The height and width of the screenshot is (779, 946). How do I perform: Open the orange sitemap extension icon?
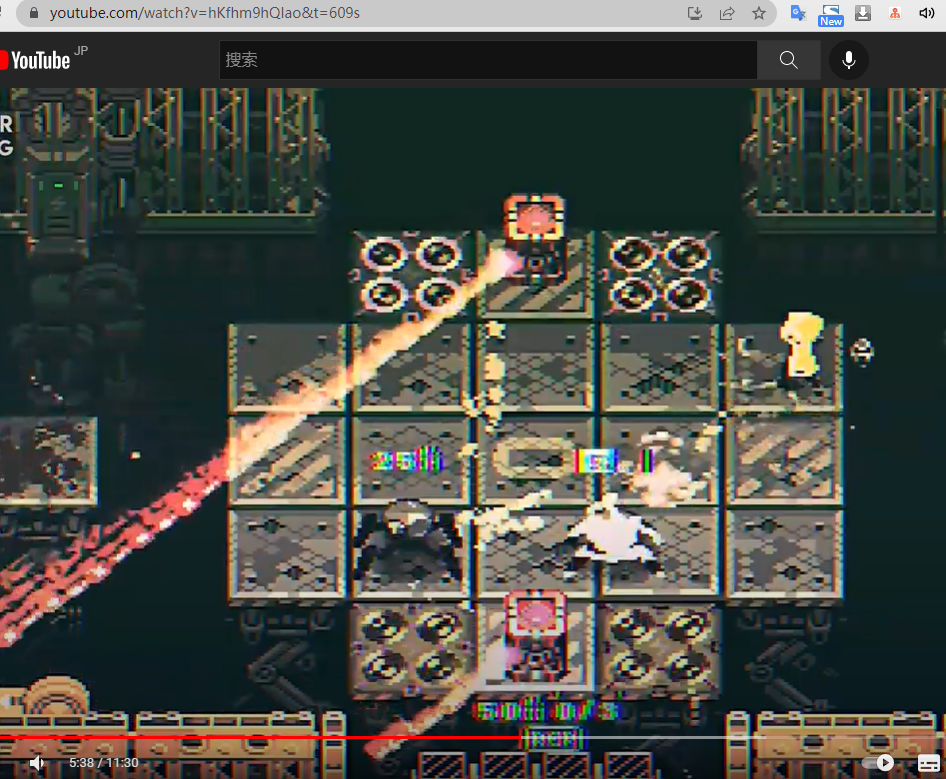click(895, 13)
